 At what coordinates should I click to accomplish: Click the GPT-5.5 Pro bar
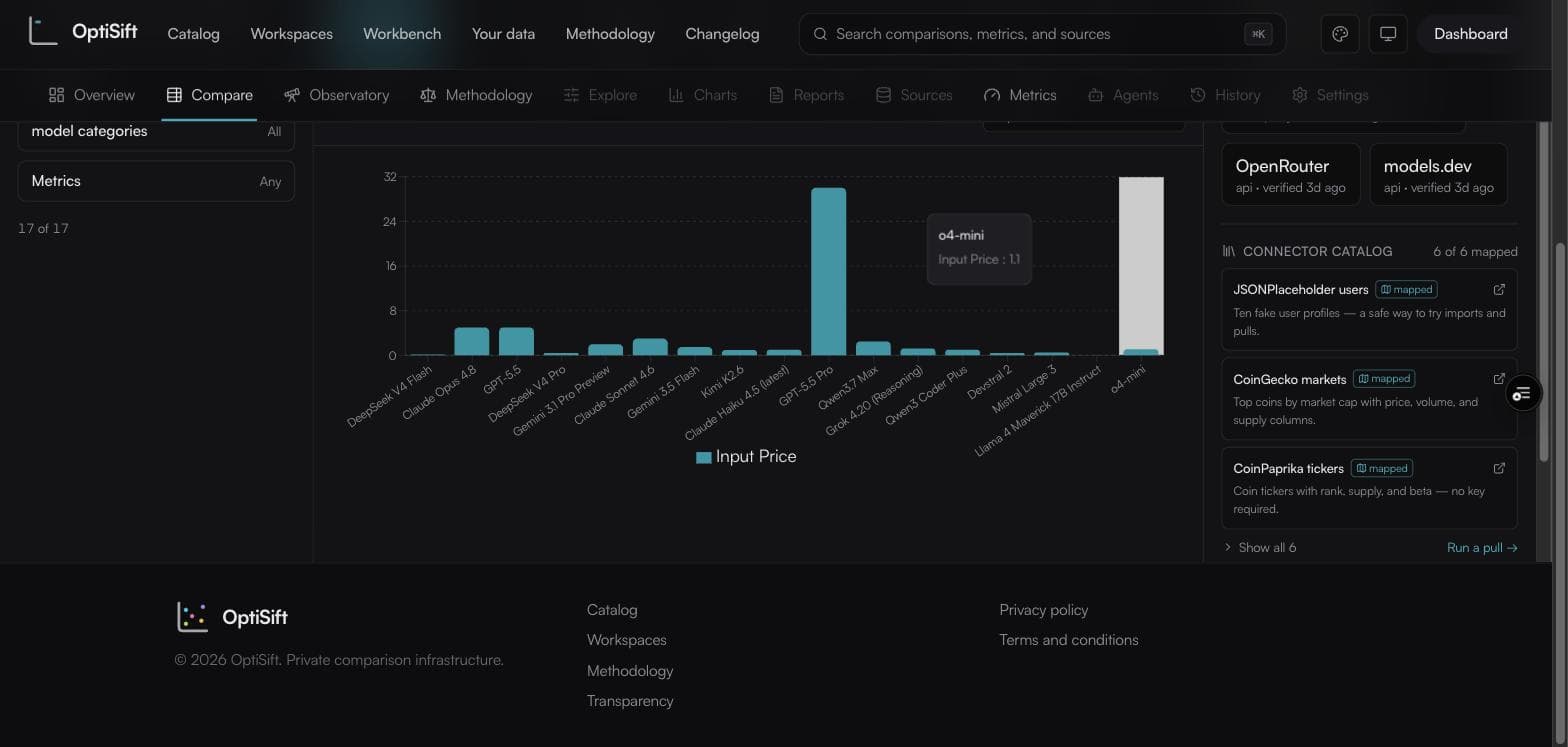click(828, 271)
